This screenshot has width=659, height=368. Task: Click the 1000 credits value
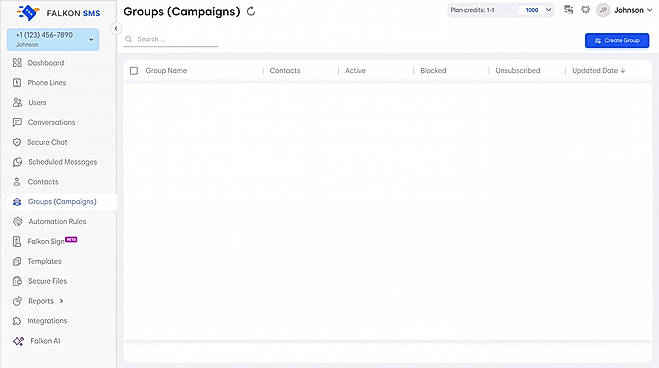click(532, 10)
